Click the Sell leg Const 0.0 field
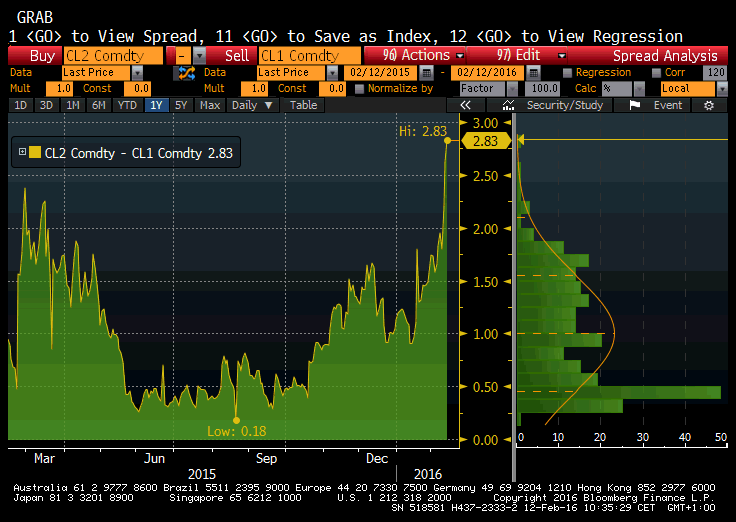 tap(332, 89)
